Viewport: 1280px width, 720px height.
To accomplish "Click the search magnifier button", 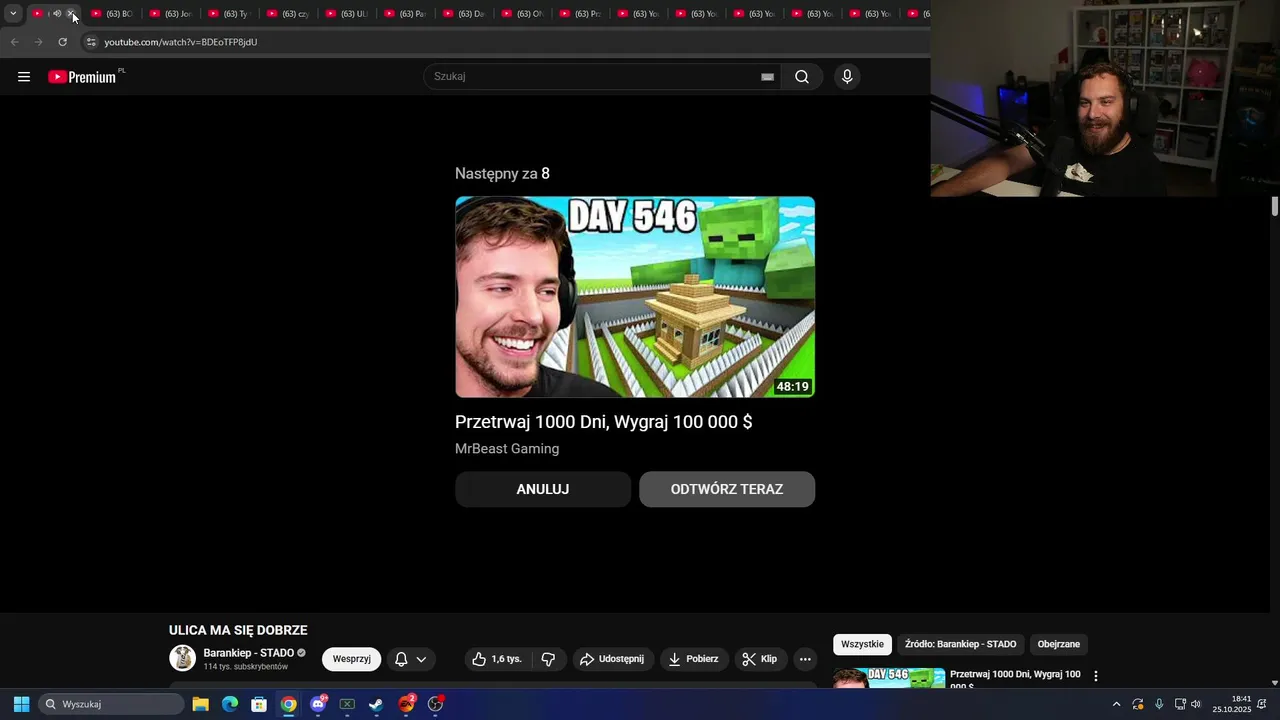I will [802, 77].
